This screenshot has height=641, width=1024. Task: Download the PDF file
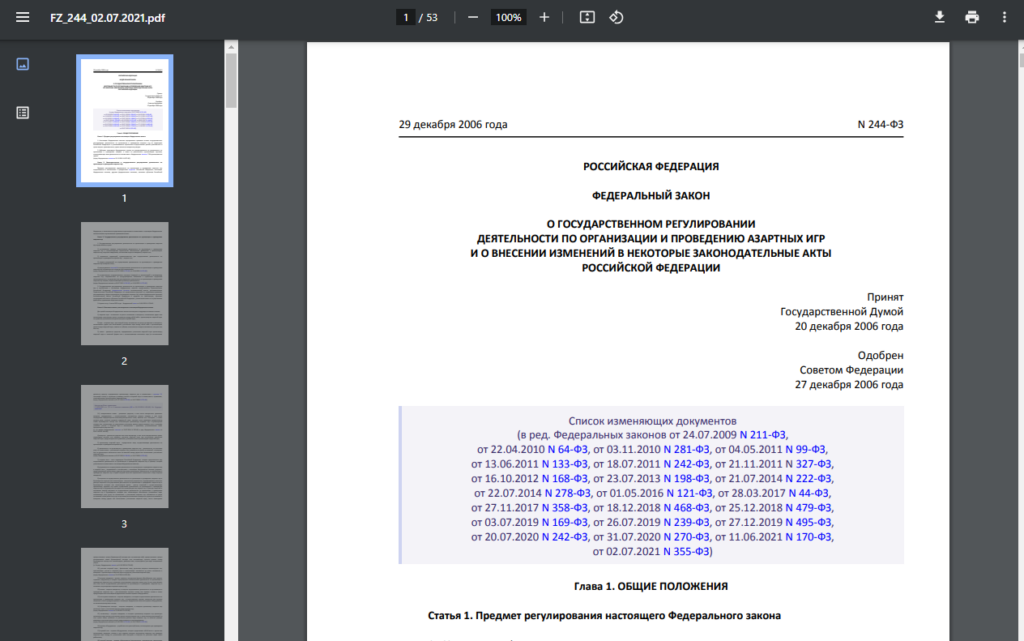coord(940,18)
